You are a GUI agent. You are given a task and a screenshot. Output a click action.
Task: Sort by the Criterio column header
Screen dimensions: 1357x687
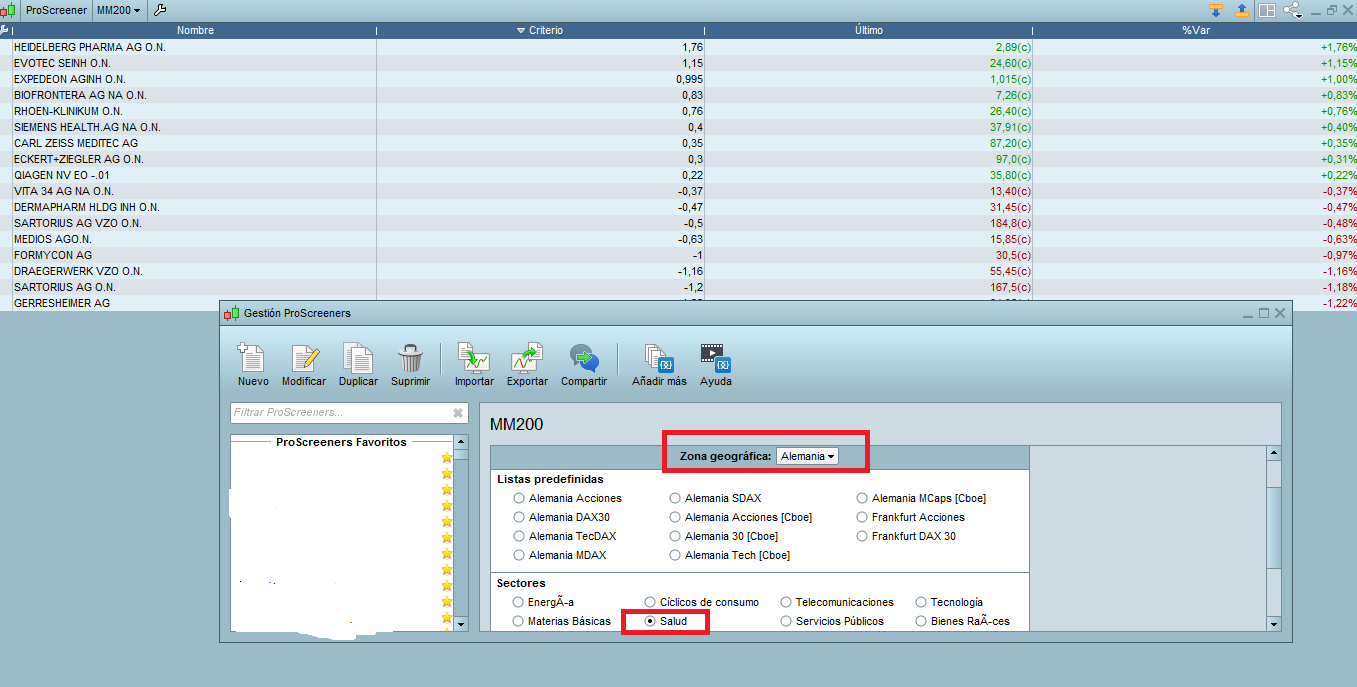pos(540,30)
